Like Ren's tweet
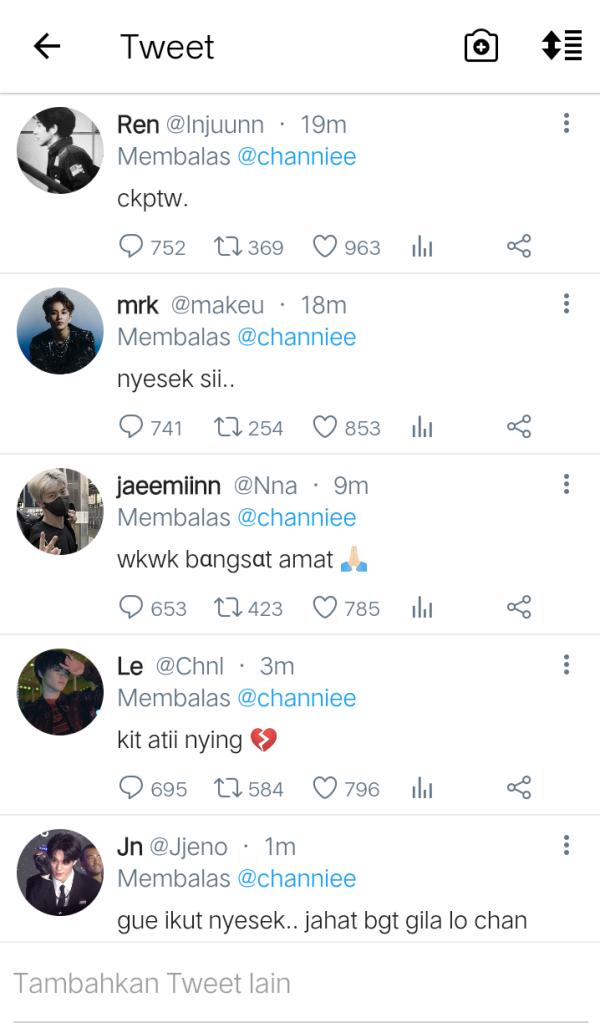 [325, 247]
